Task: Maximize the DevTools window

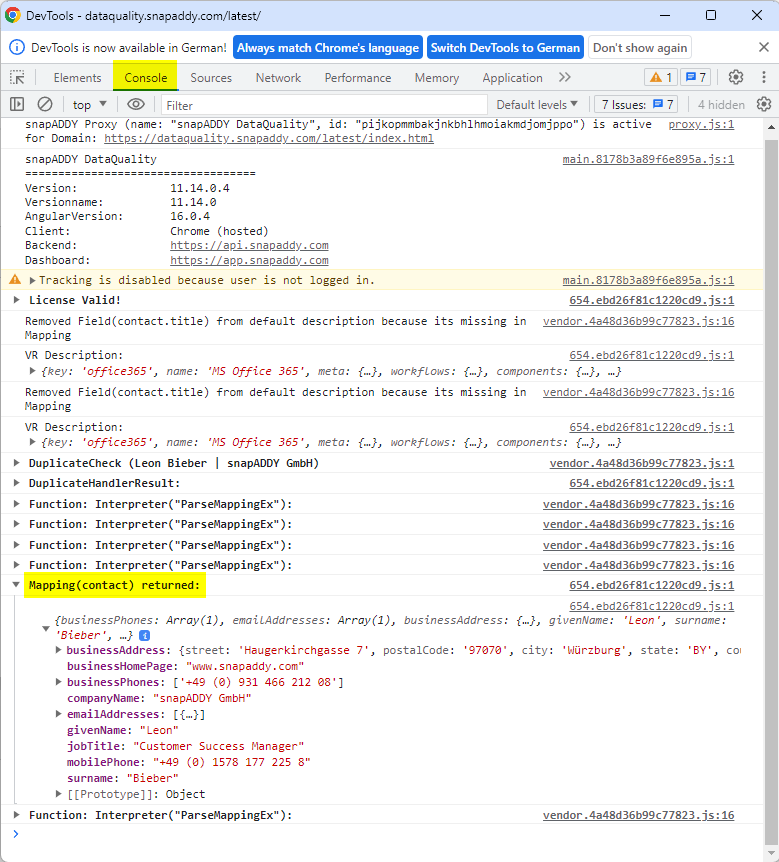Action: 711,15
